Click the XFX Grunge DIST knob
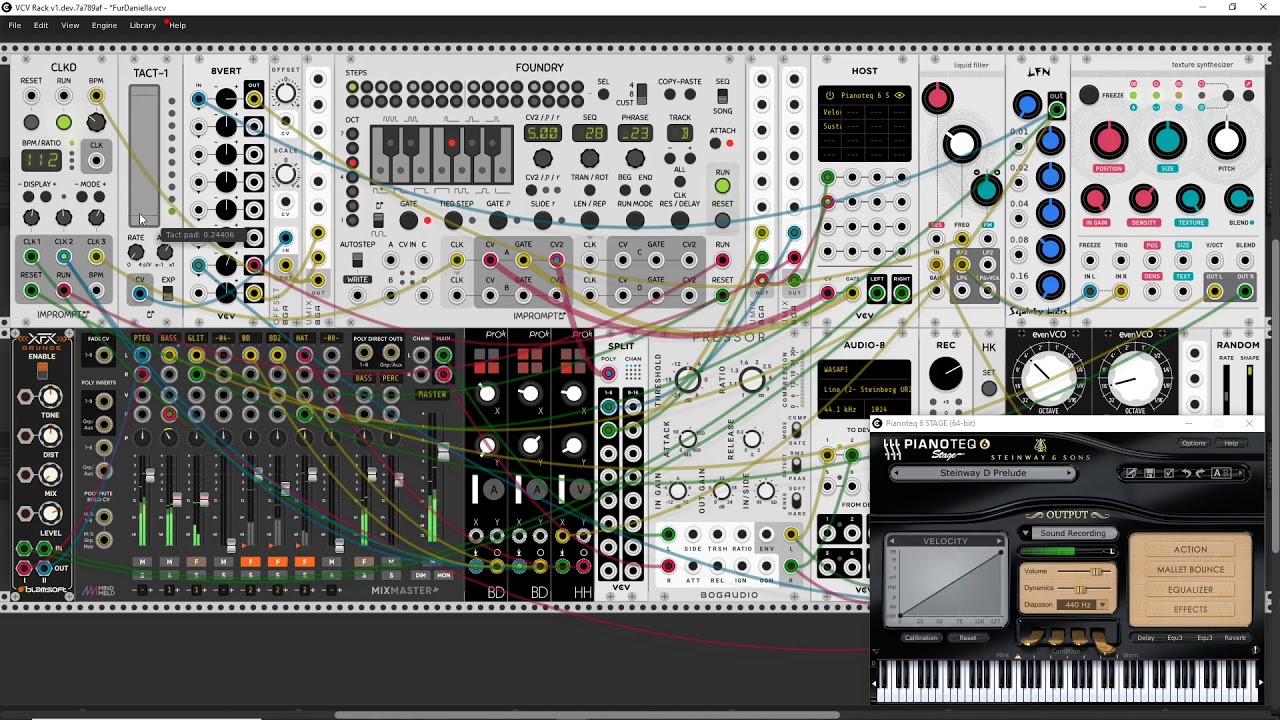The width and height of the screenshot is (1280, 720). click(50, 435)
